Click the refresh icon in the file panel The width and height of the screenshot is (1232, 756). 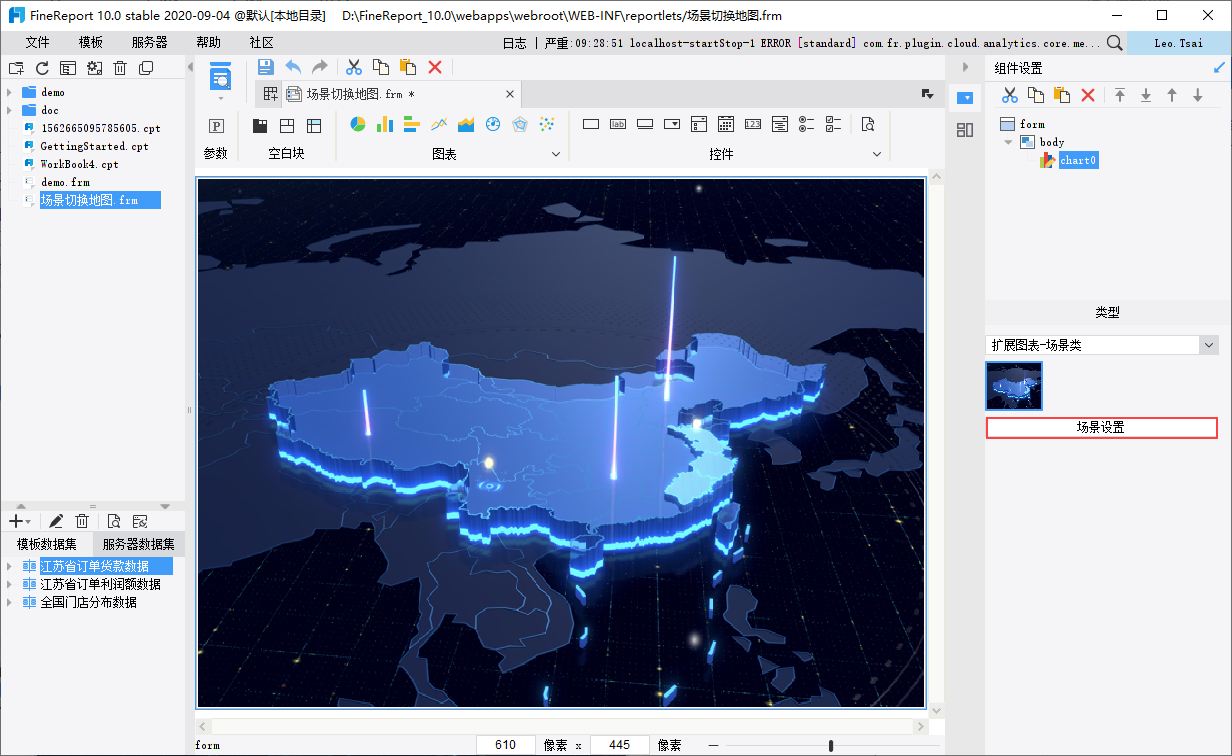coord(42,68)
